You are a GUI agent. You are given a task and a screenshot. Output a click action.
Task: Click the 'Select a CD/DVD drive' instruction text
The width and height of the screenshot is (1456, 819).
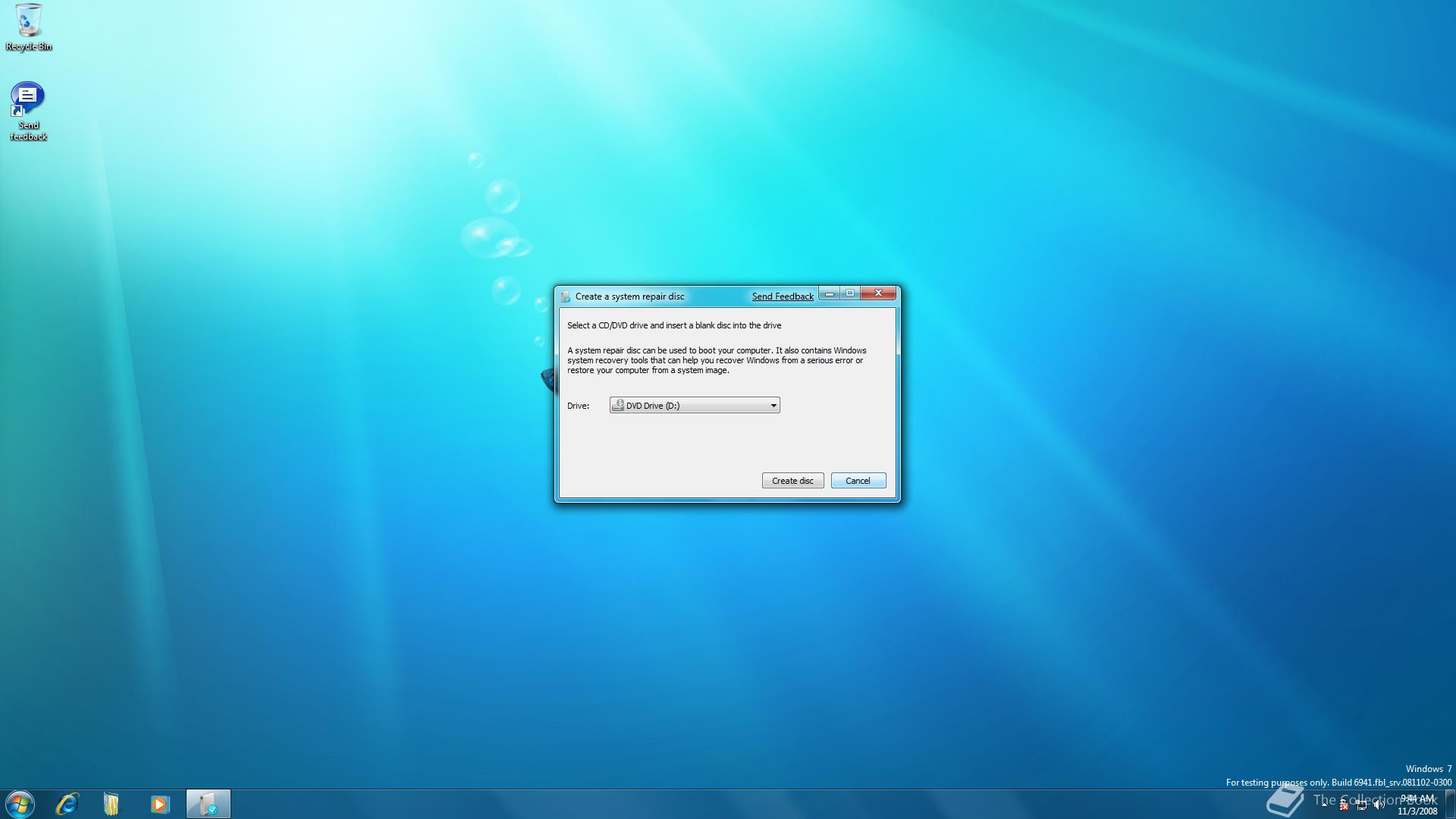click(x=674, y=325)
